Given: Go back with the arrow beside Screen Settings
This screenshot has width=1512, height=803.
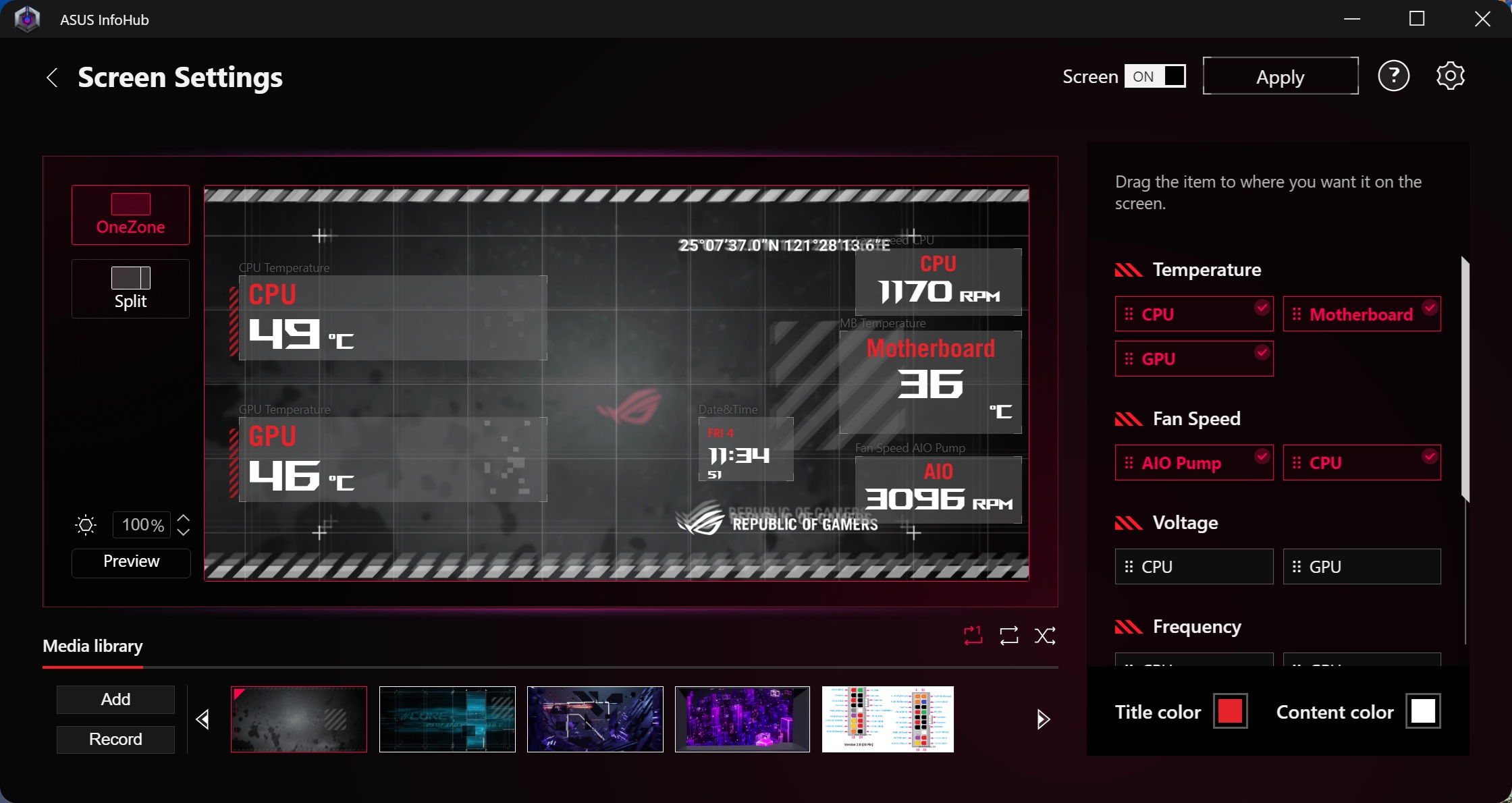Looking at the screenshot, I should (52, 78).
